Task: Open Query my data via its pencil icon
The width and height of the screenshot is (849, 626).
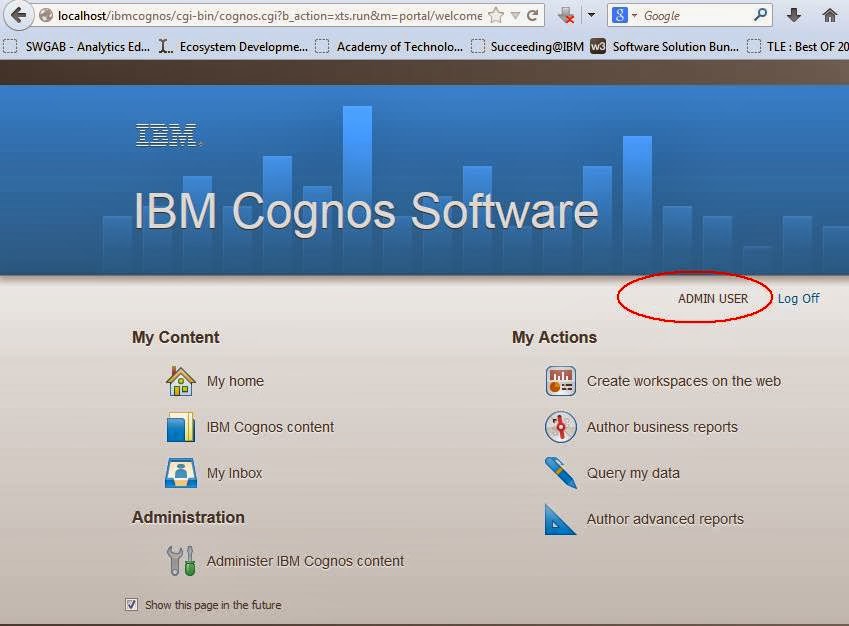Action: coord(560,473)
